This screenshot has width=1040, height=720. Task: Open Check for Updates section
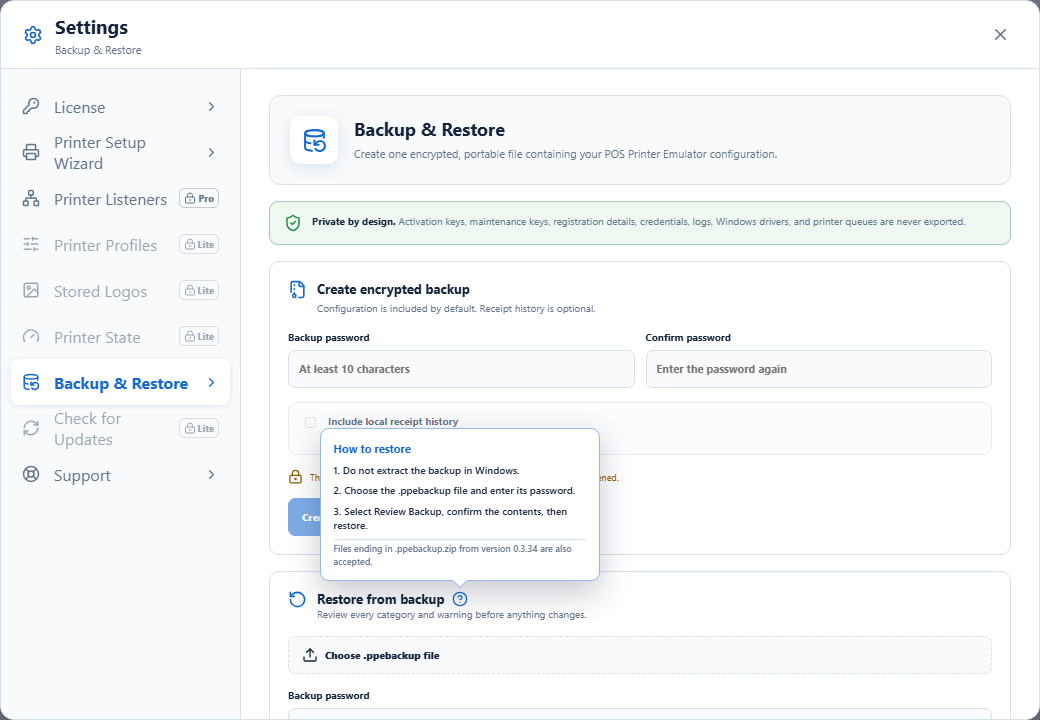(x=120, y=429)
